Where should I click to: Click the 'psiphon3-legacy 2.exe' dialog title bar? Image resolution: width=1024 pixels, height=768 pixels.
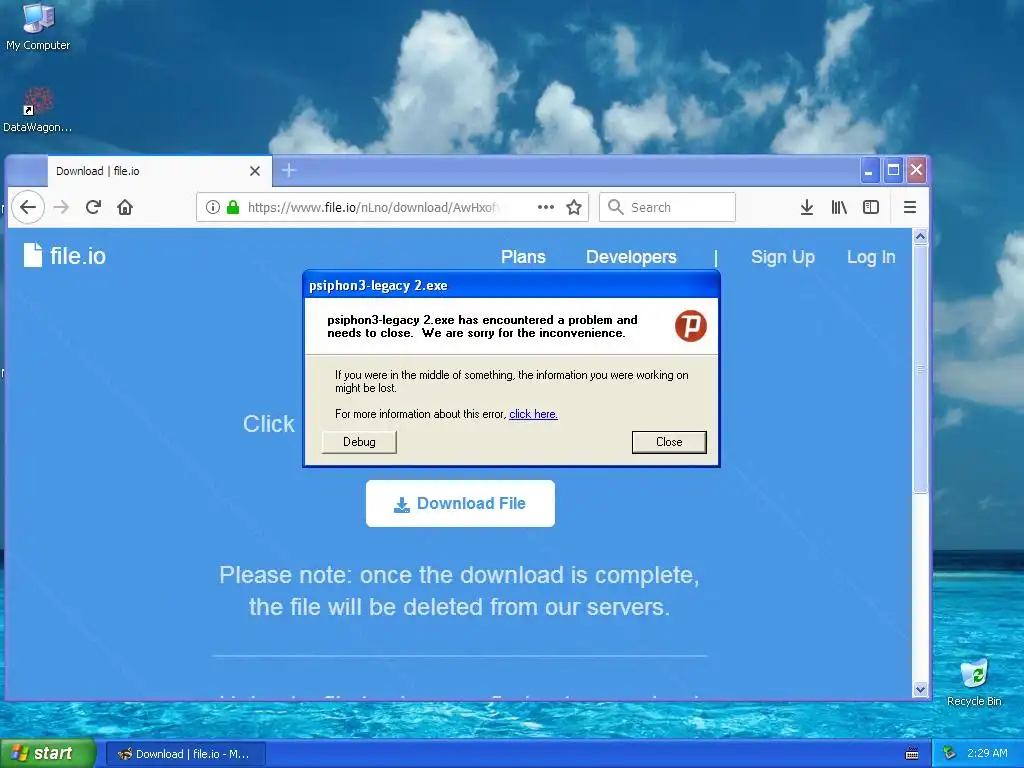tap(511, 285)
